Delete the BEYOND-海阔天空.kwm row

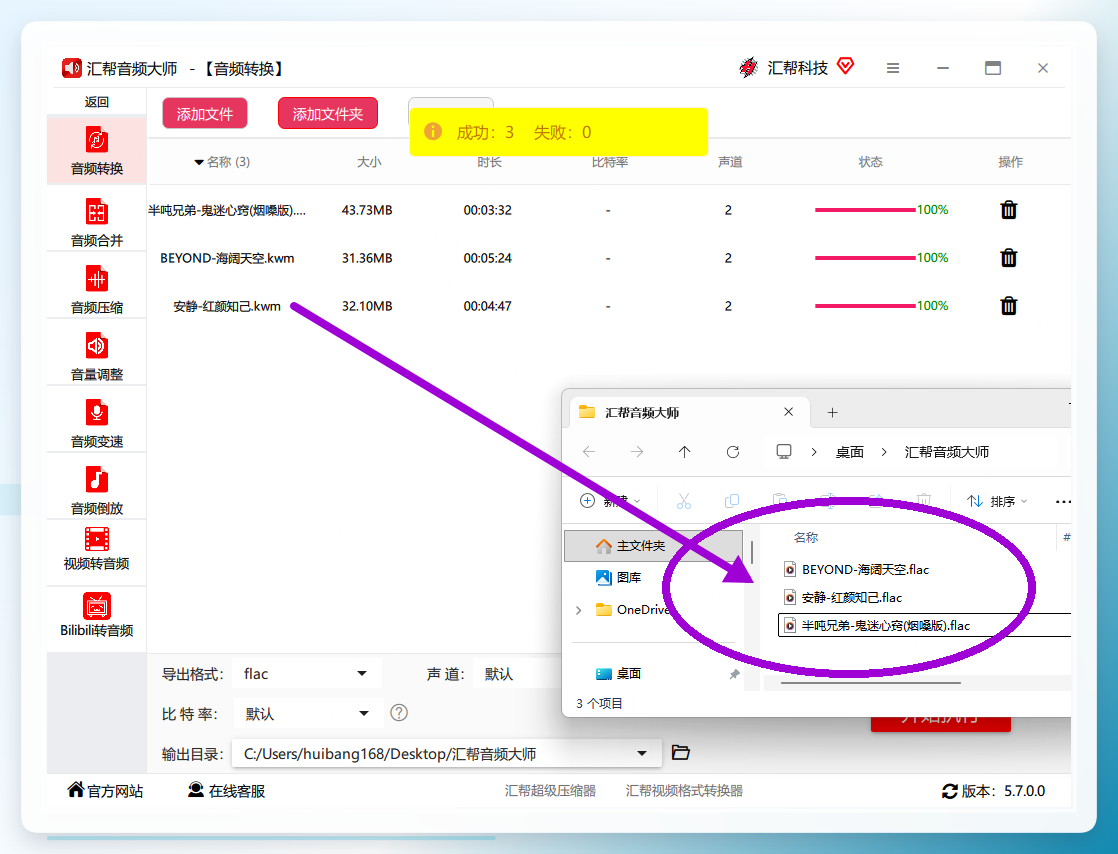pyautogui.click(x=1008, y=257)
